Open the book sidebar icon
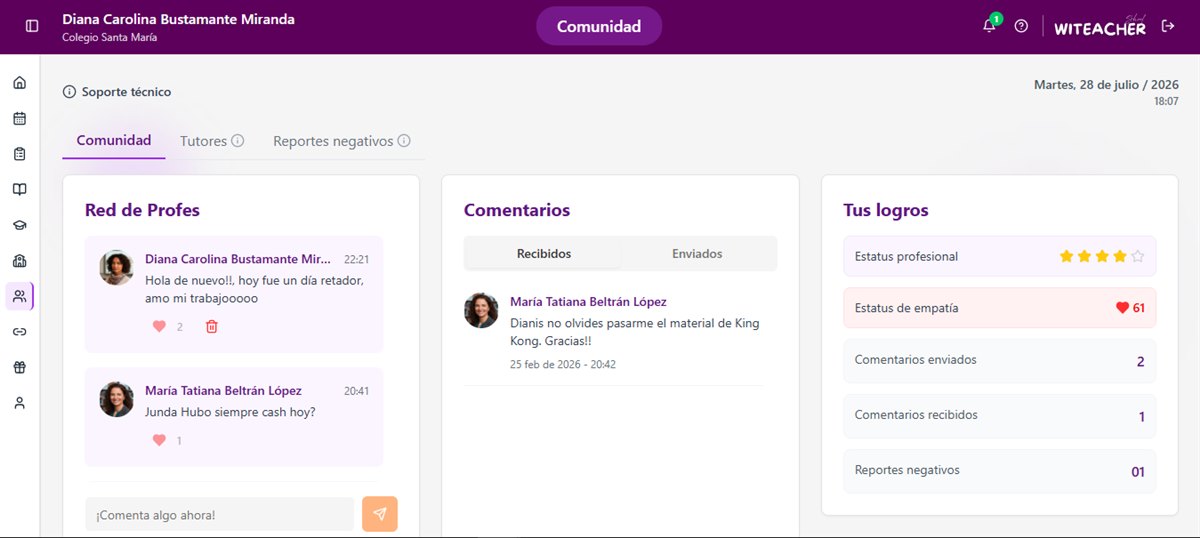The image size is (1200, 538). tap(19, 189)
